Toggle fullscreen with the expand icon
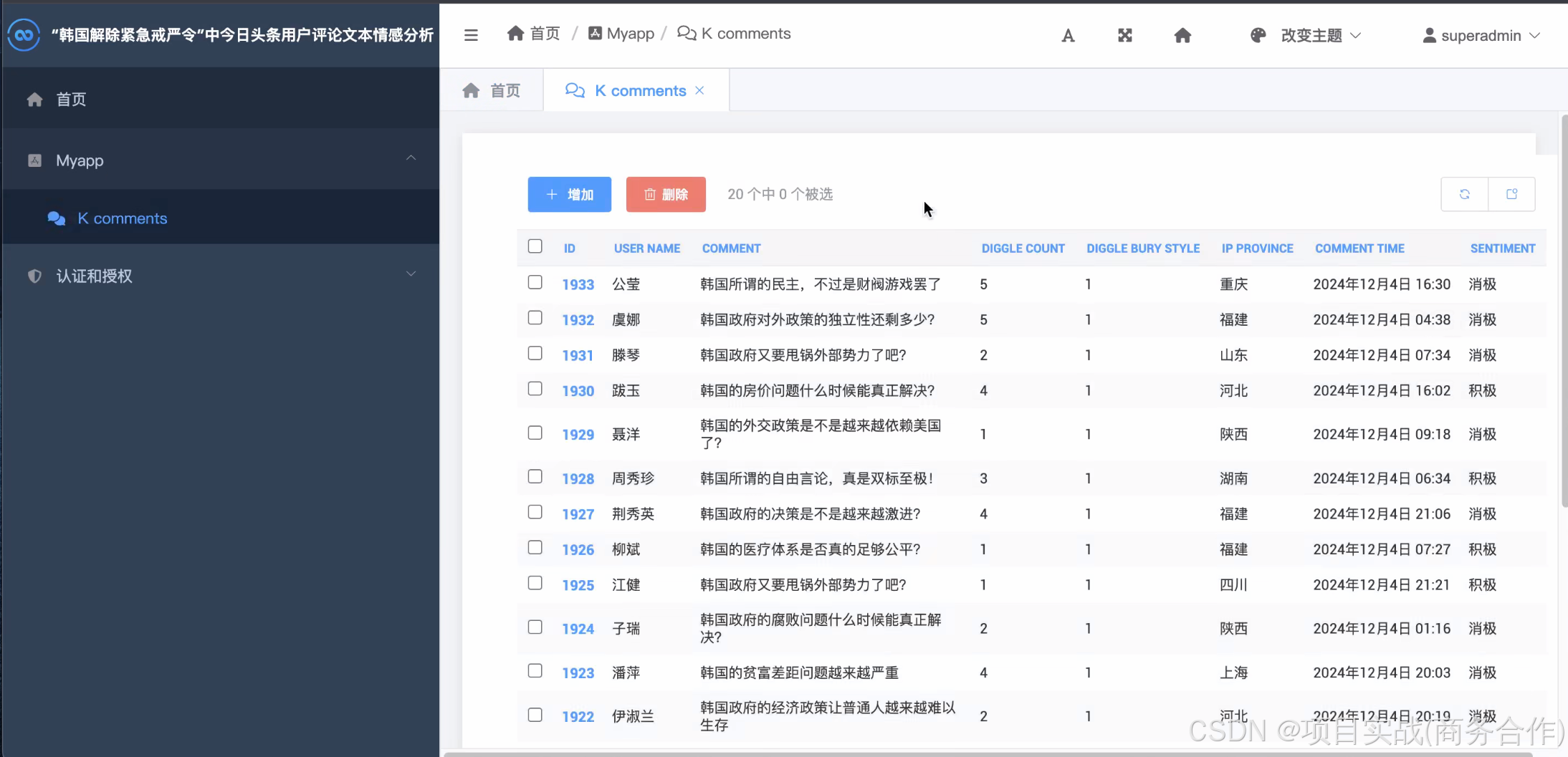Image resolution: width=1568 pixels, height=757 pixels. pos(1125,36)
